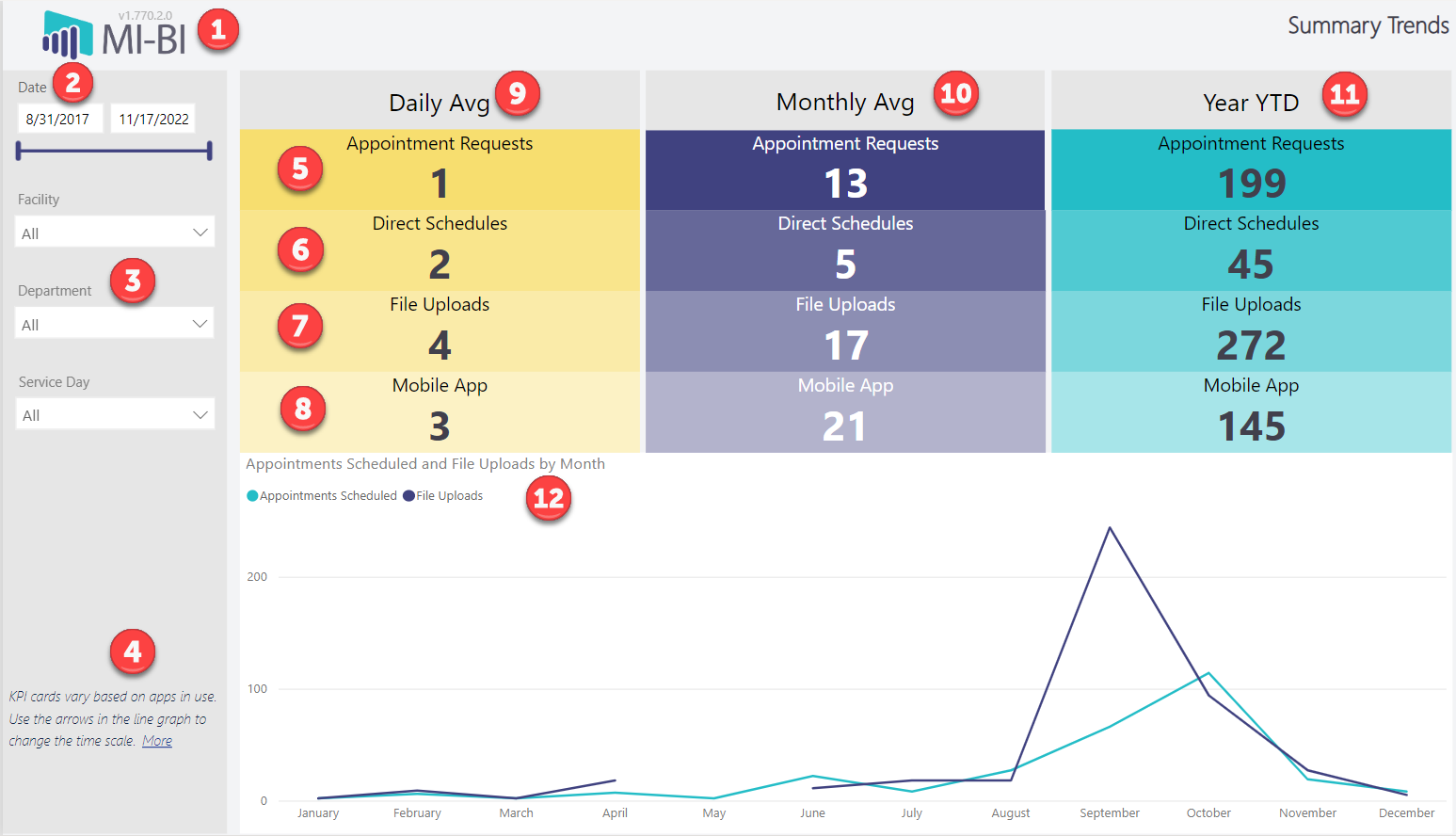Select the Direct Schedules Year YTD card
The width and height of the screenshot is (1456, 836).
[x=1251, y=249]
